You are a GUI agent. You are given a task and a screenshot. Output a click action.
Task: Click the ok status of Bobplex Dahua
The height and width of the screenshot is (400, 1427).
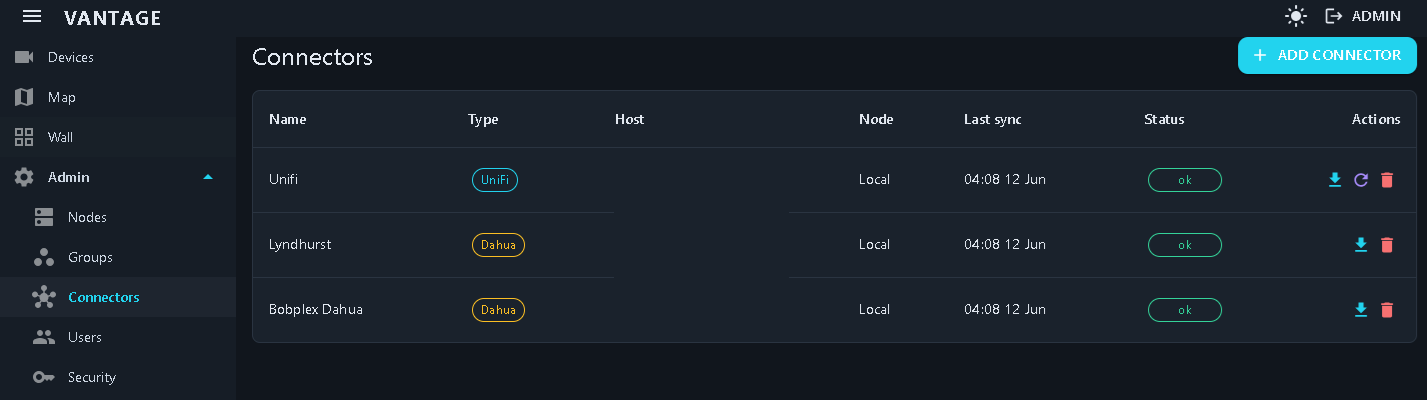point(1185,310)
